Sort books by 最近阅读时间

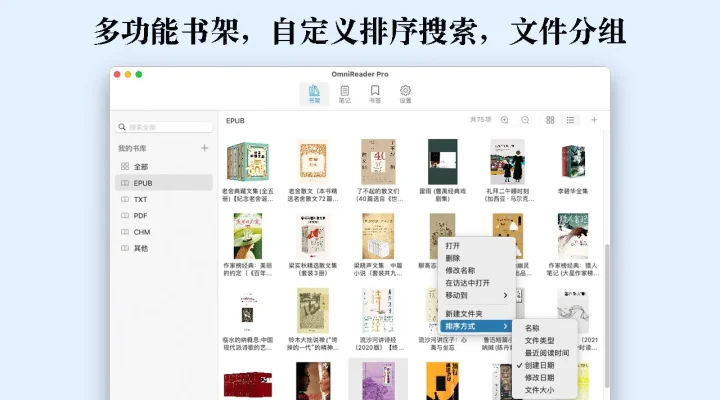(x=545, y=353)
